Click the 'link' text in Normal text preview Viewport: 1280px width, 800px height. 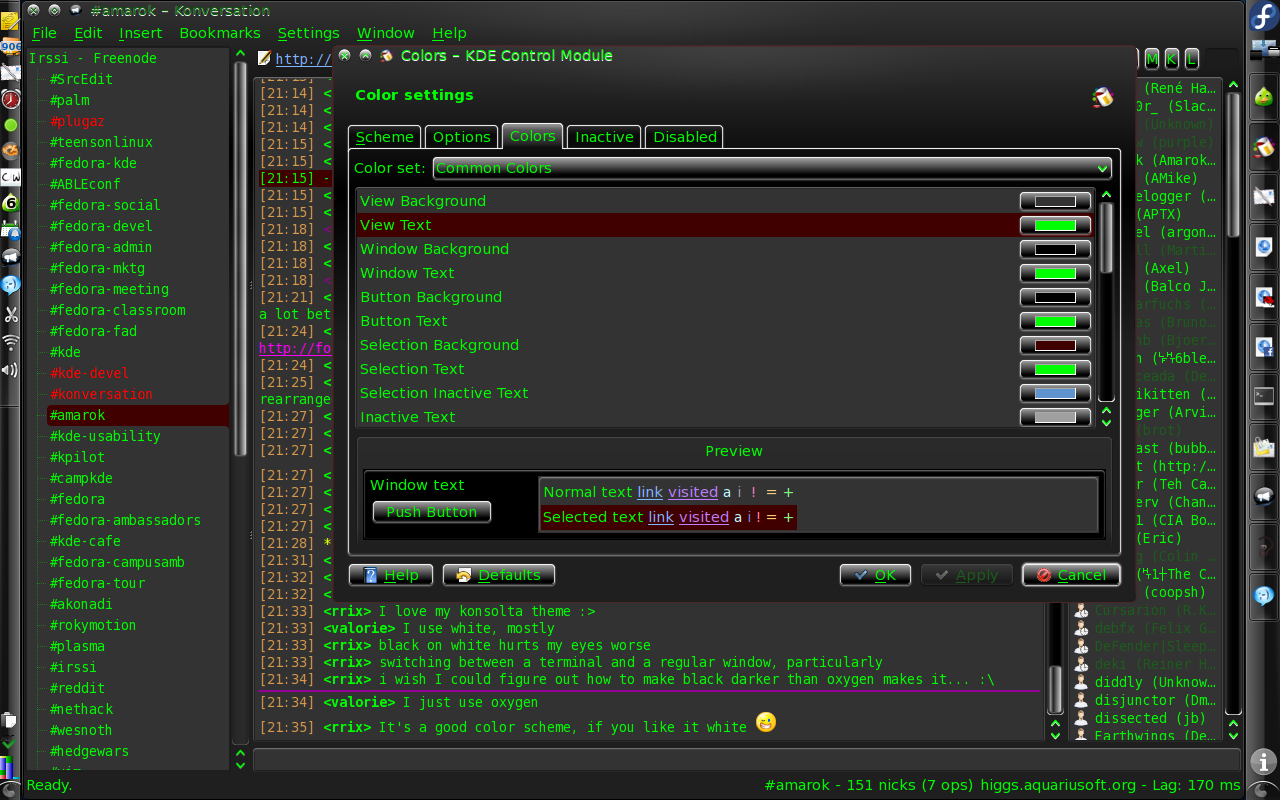(650, 492)
